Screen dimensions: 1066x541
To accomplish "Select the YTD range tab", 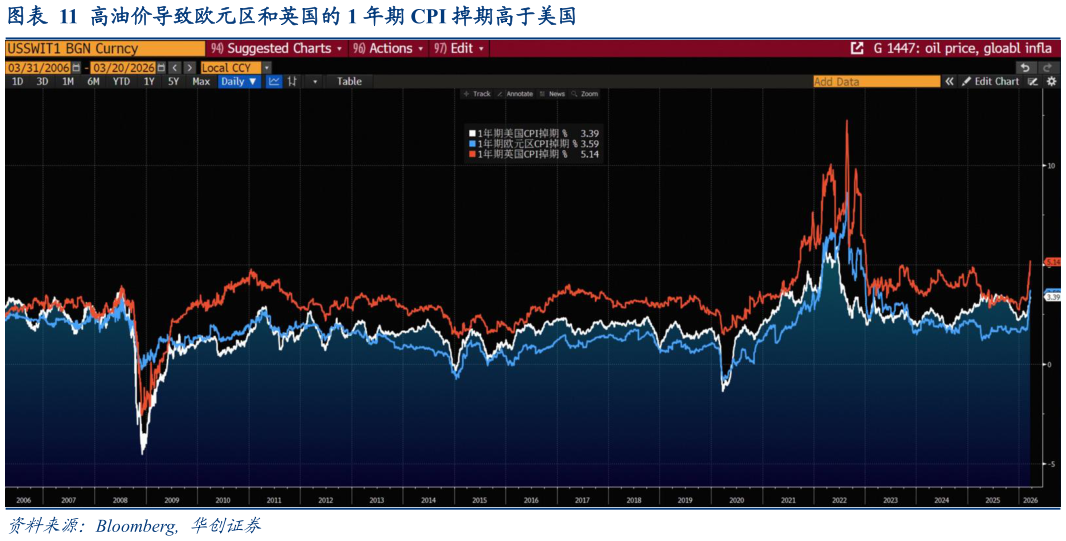I will [x=122, y=82].
